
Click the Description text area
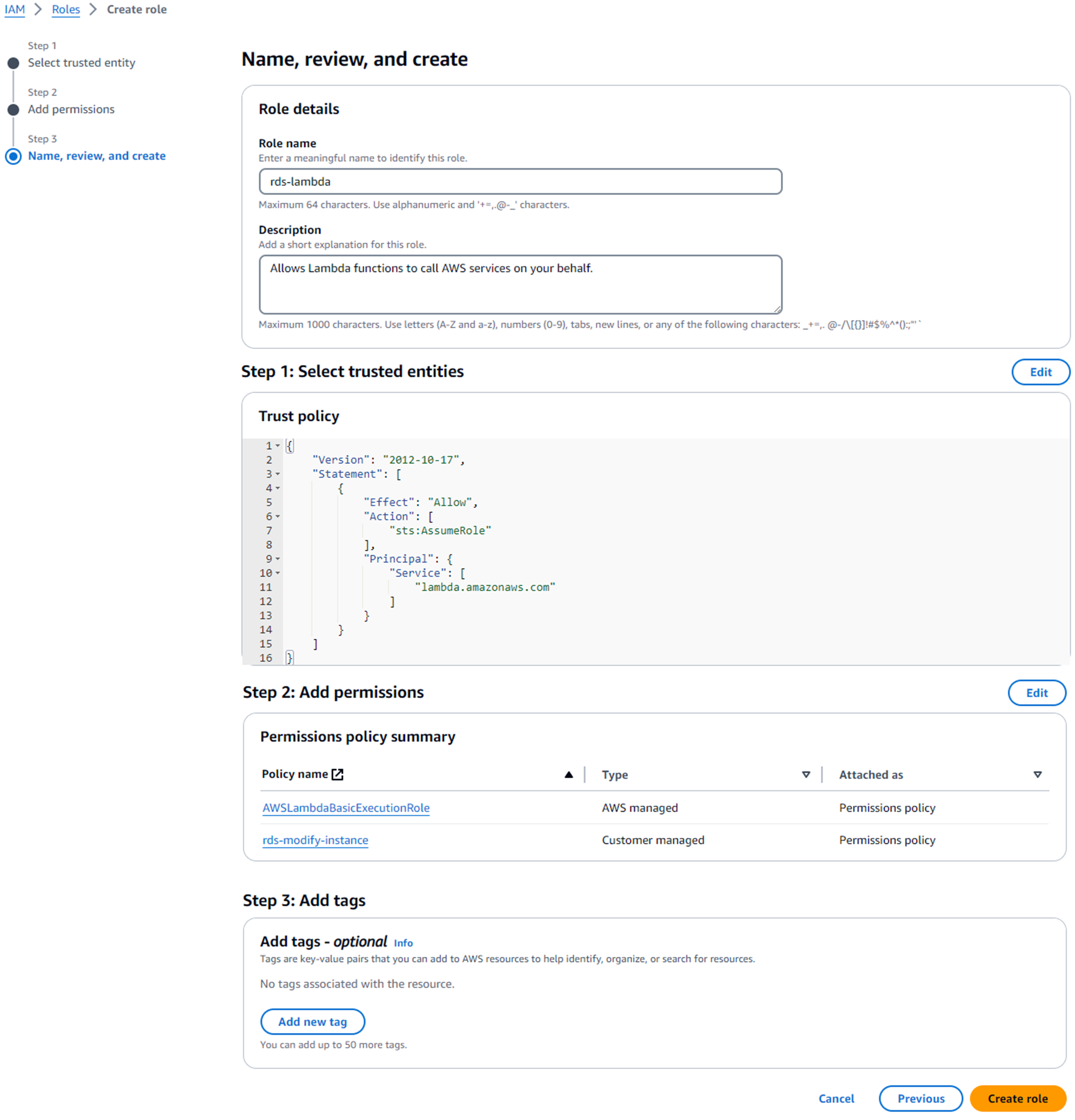click(x=520, y=284)
